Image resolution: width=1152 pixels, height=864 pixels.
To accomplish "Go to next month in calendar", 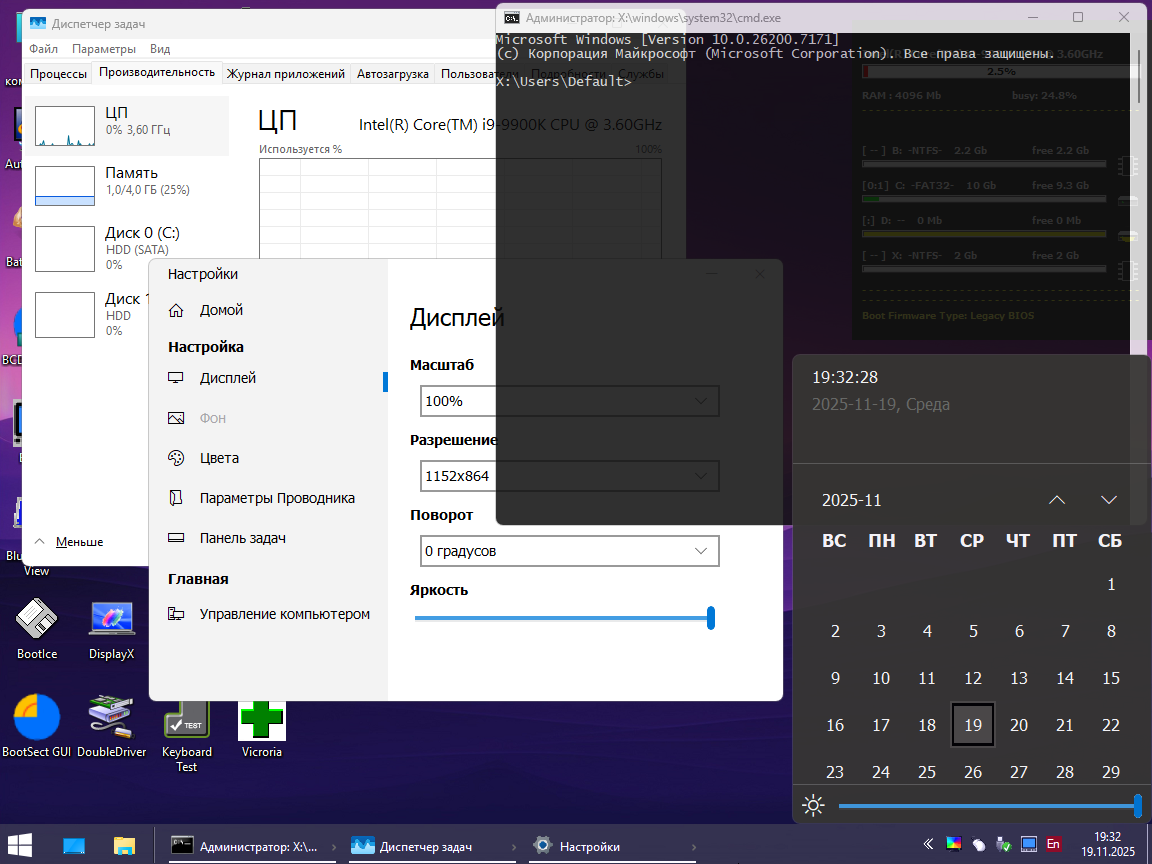I will pos(1108,500).
